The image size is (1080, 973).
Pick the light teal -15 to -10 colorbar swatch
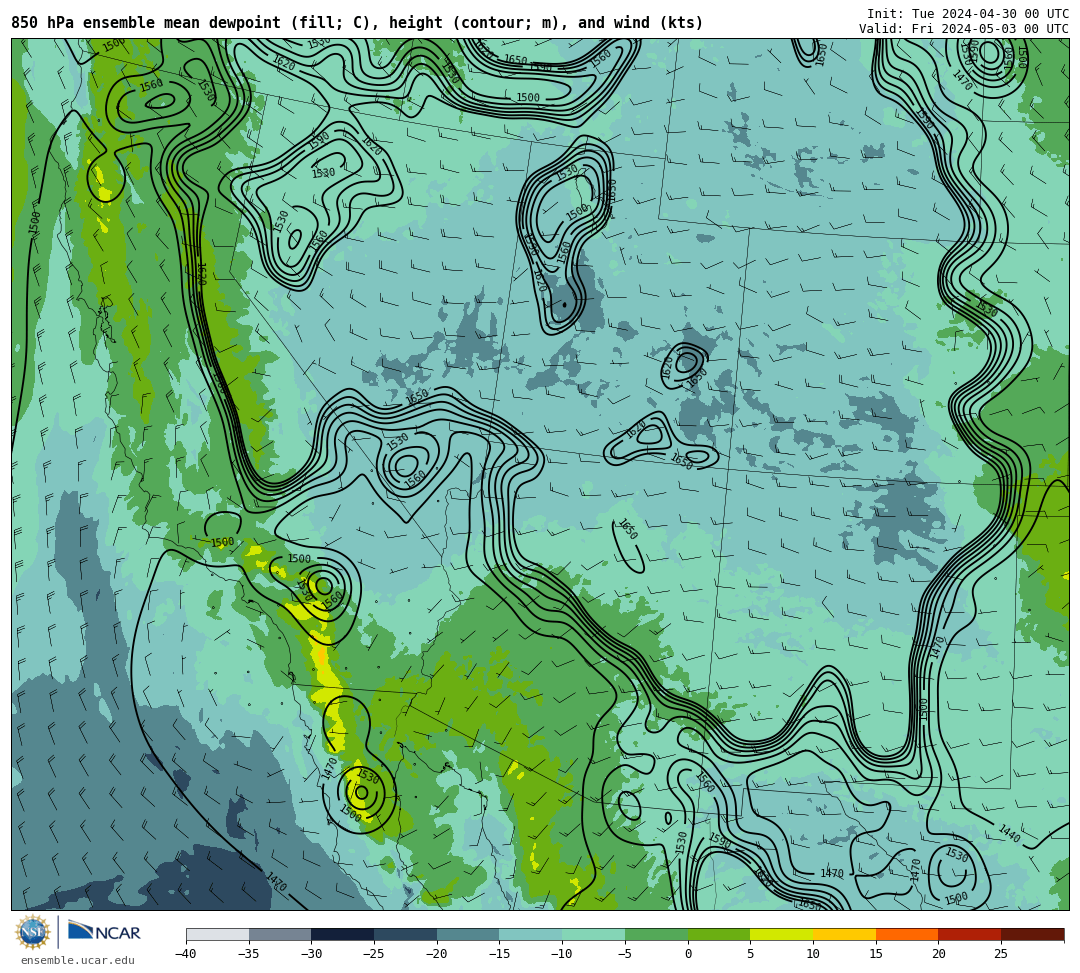coord(531,934)
